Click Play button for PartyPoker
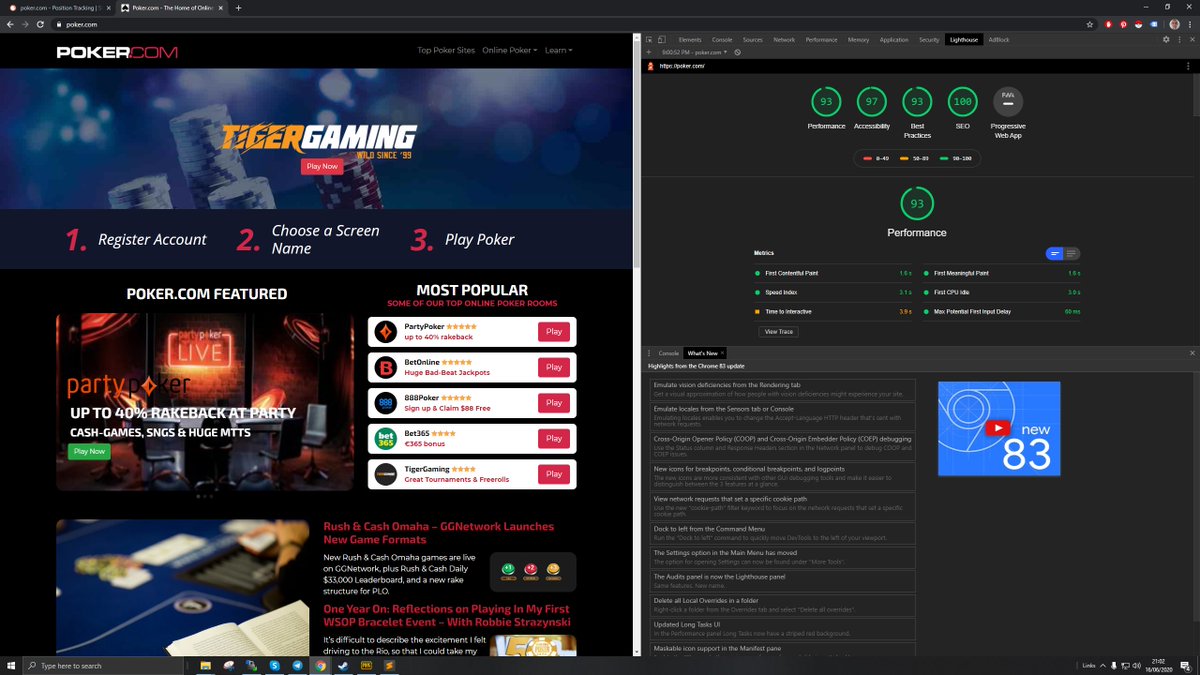The width and height of the screenshot is (1200, 675). pyautogui.click(x=553, y=331)
